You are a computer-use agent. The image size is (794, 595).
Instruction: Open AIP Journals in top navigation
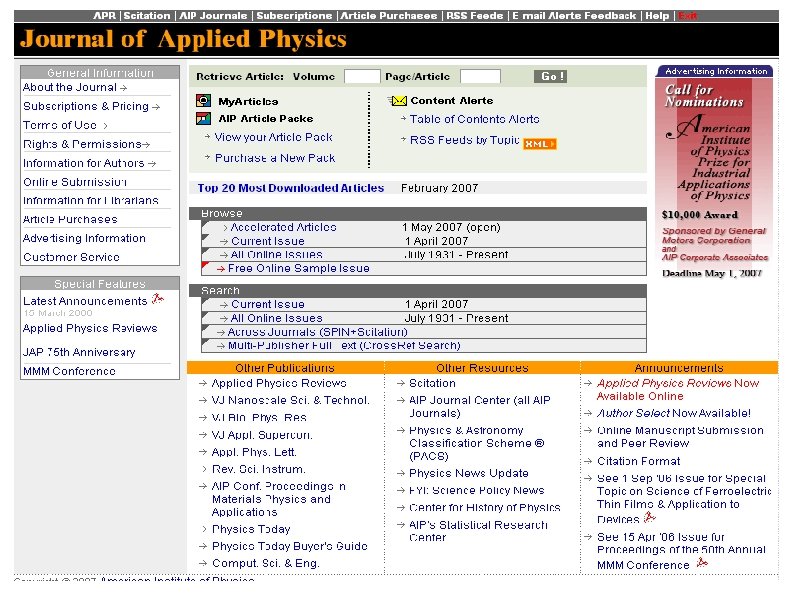[213, 16]
